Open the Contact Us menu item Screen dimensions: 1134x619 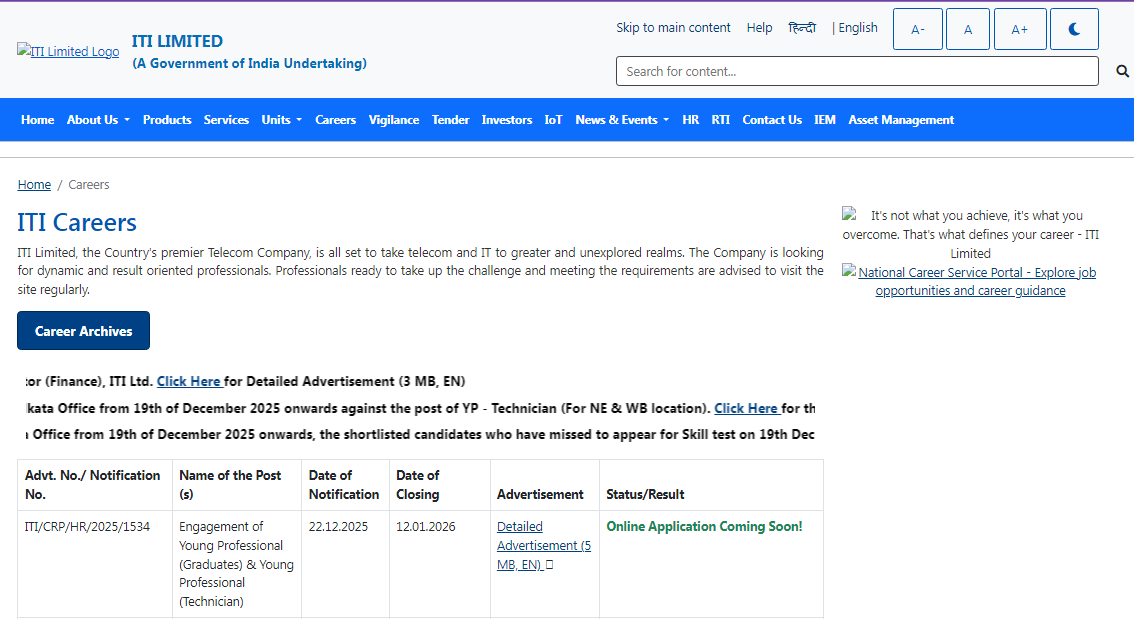[771, 119]
